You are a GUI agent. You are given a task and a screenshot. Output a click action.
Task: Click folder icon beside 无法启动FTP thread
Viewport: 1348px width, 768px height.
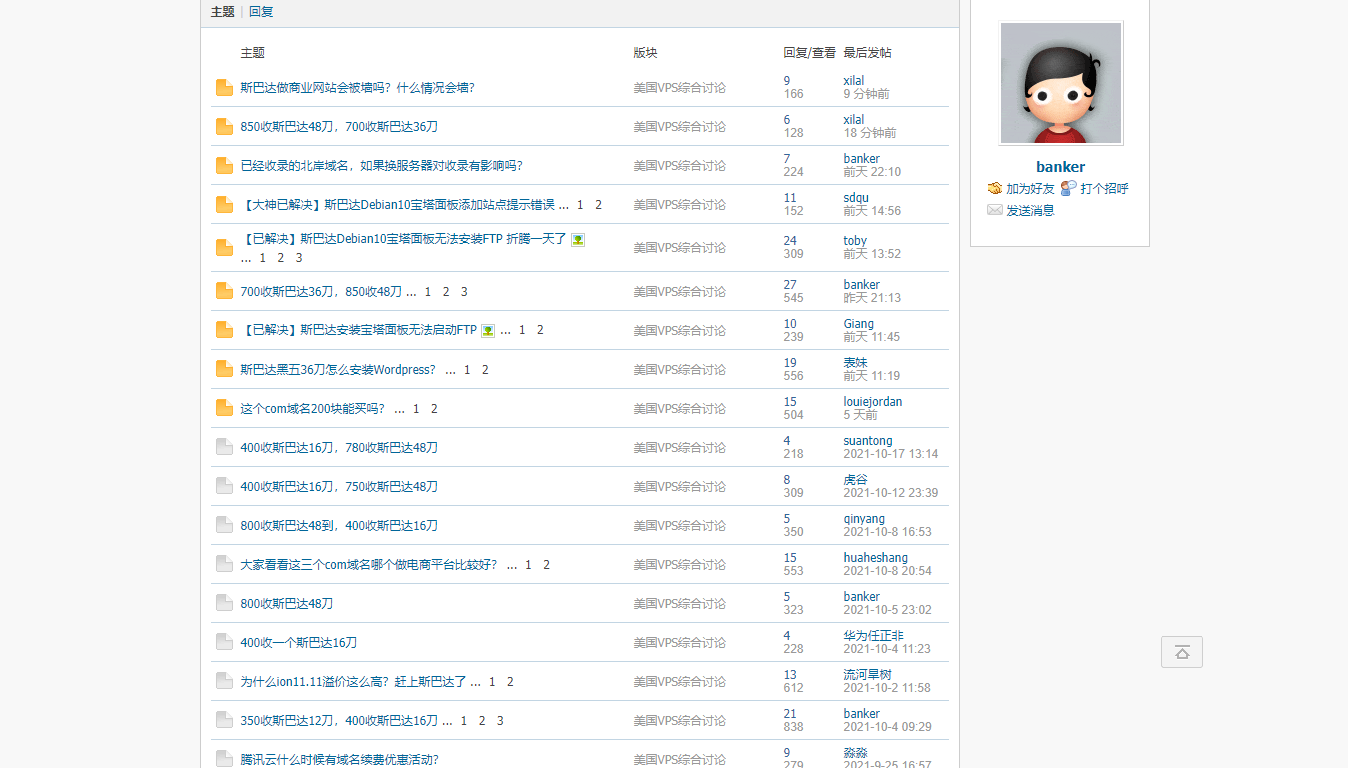[x=224, y=330]
